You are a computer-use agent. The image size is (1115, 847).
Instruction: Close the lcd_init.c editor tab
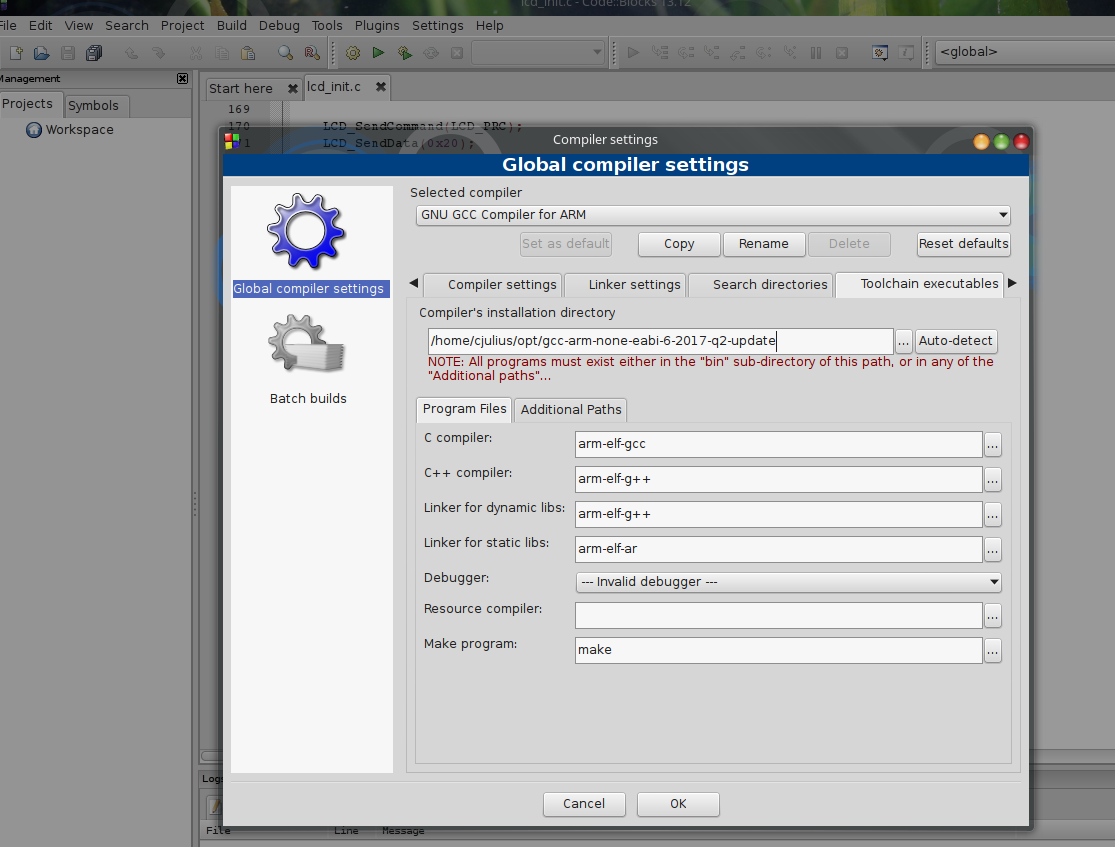381,87
